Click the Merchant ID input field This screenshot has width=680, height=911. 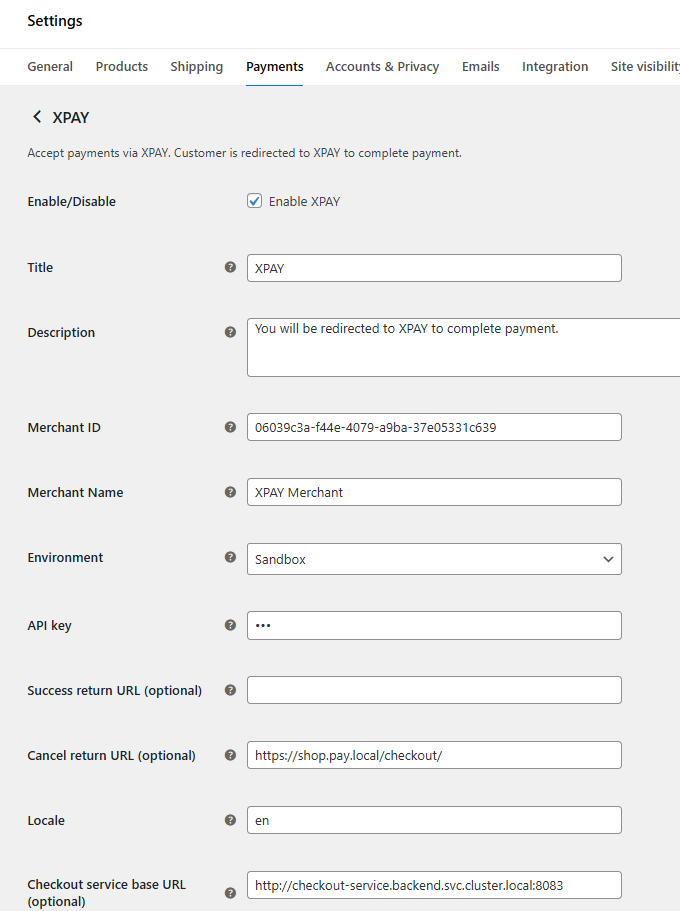click(434, 427)
